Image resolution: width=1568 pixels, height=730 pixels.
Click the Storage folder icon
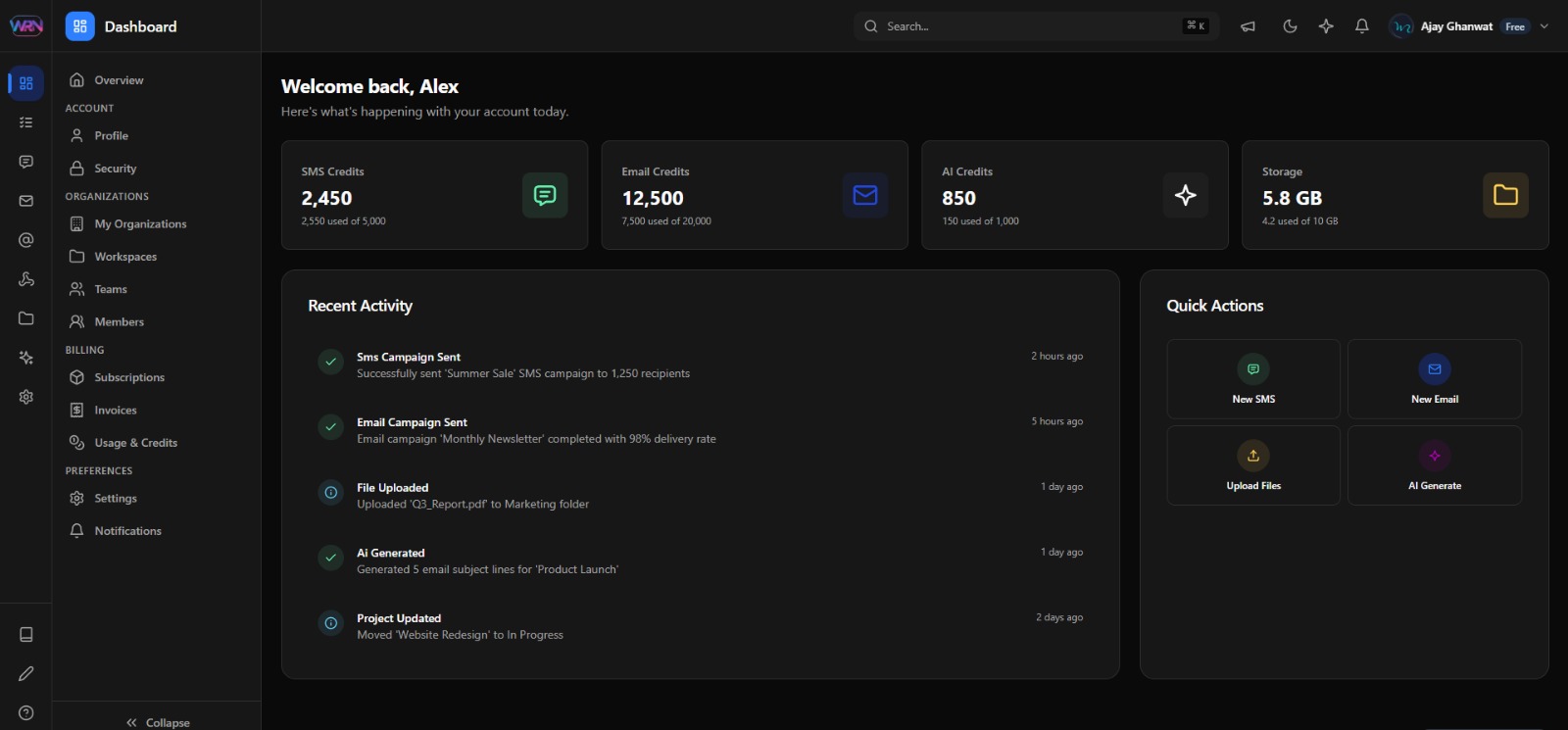(1506, 195)
